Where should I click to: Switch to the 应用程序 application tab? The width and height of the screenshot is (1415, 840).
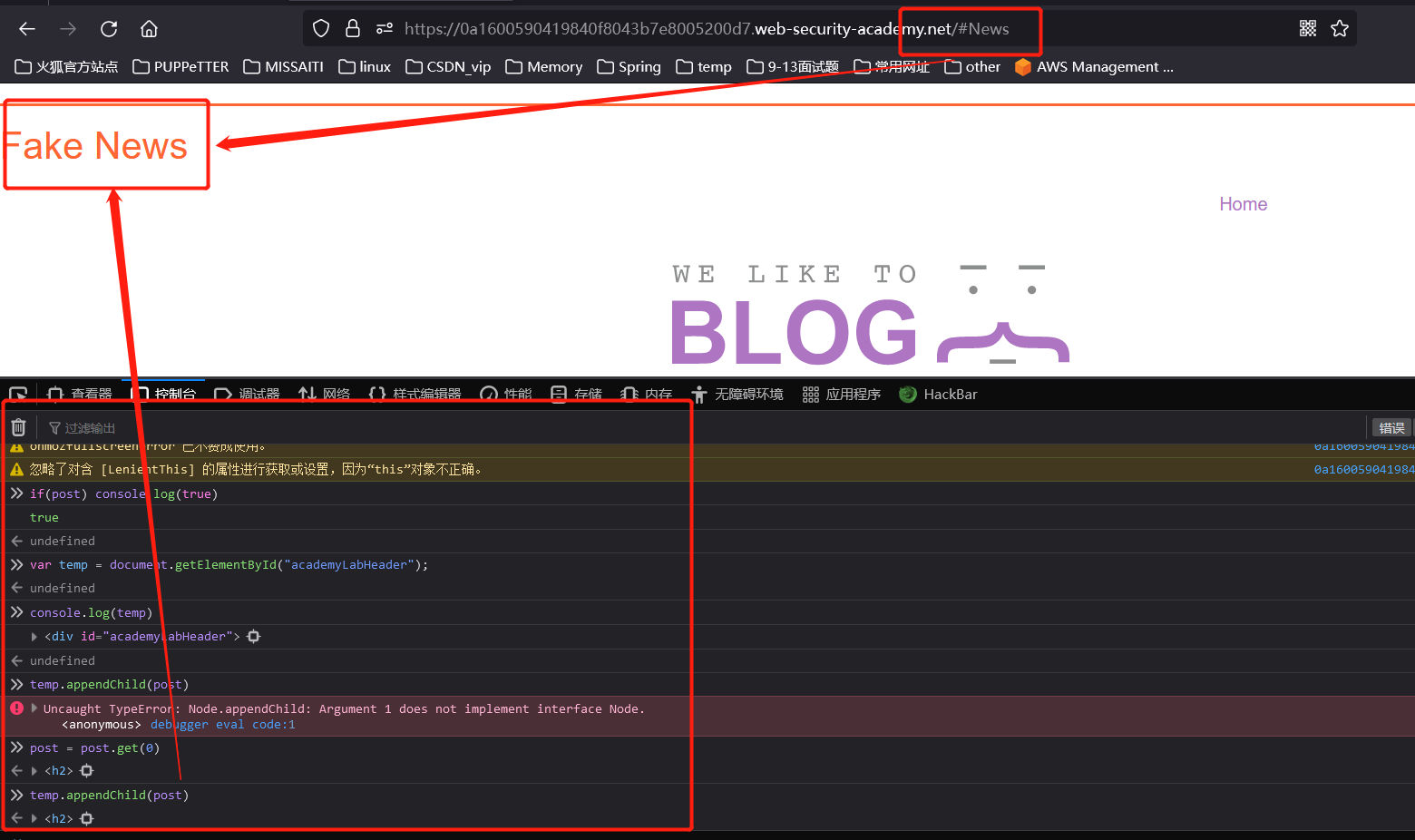(x=842, y=395)
